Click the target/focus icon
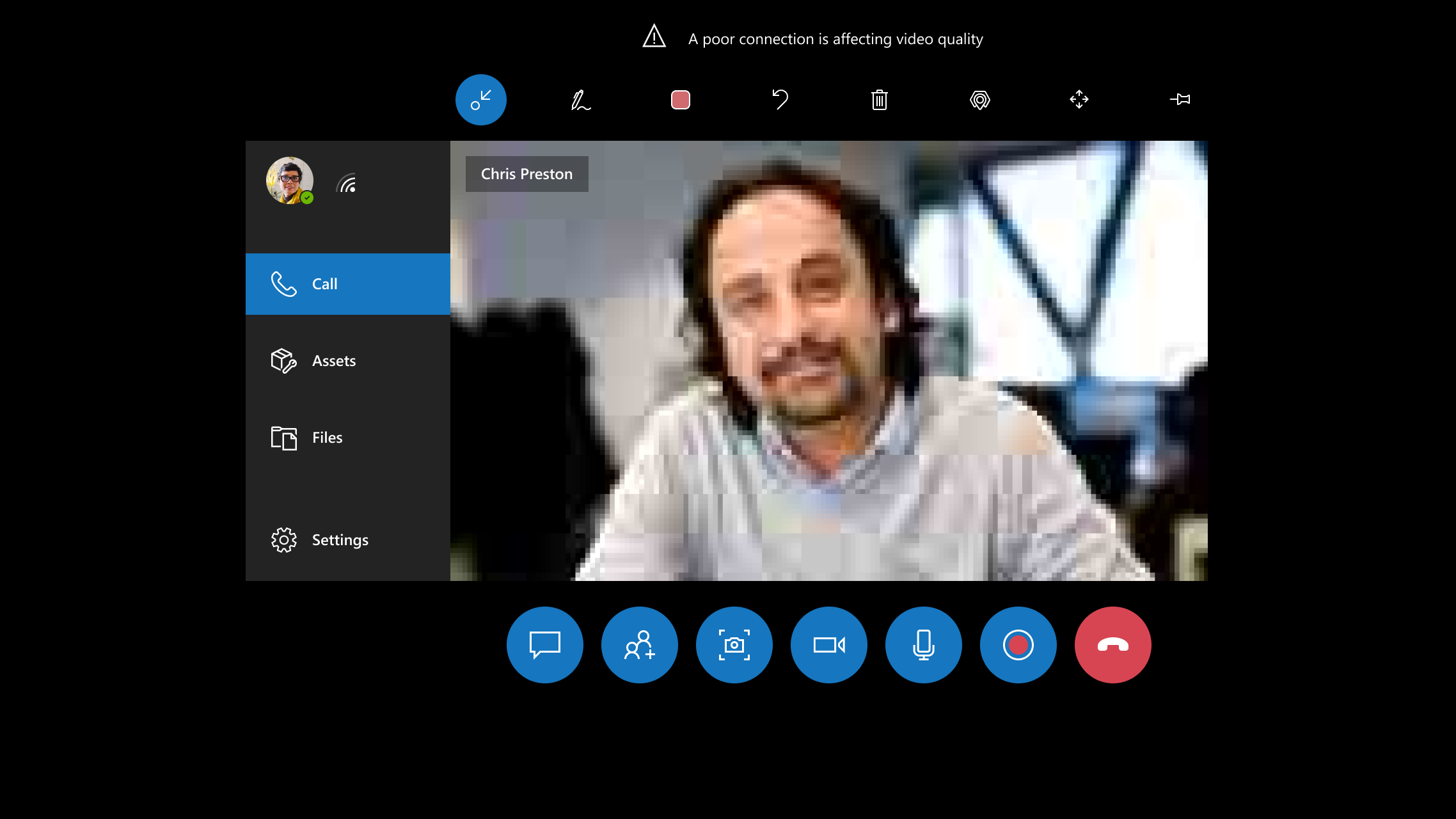Screen dimensions: 1456x819 [980, 99]
